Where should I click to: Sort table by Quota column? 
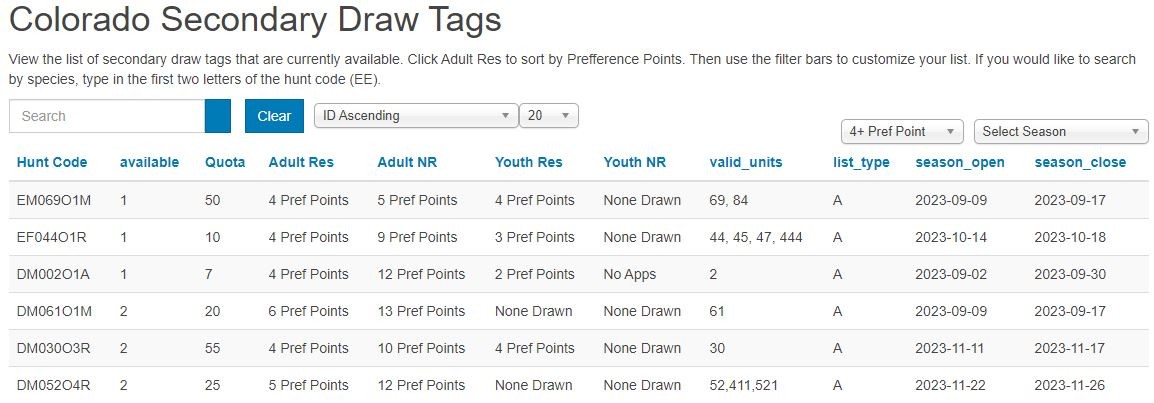pos(225,163)
